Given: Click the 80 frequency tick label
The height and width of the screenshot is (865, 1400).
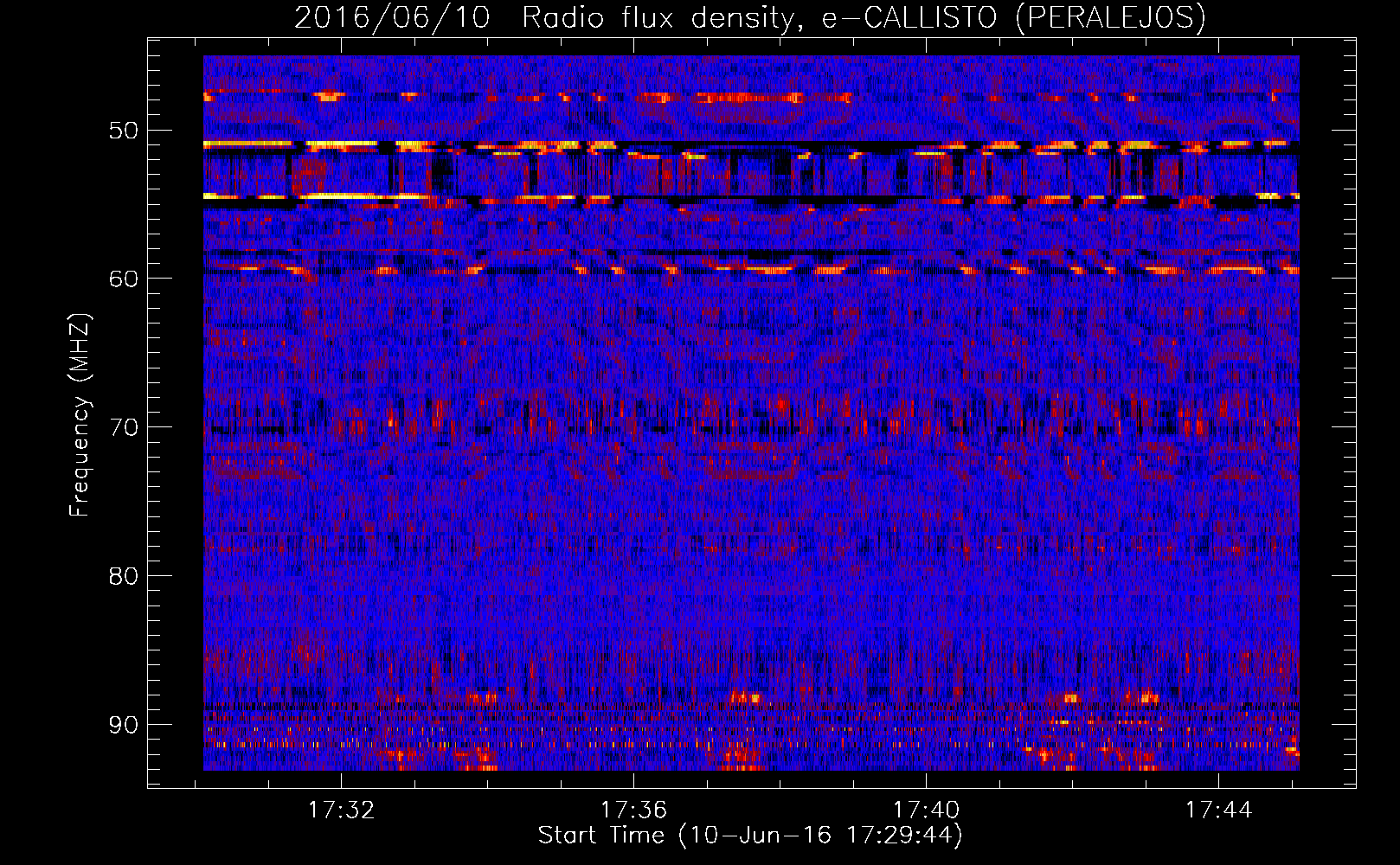Looking at the screenshot, I should [x=123, y=576].
